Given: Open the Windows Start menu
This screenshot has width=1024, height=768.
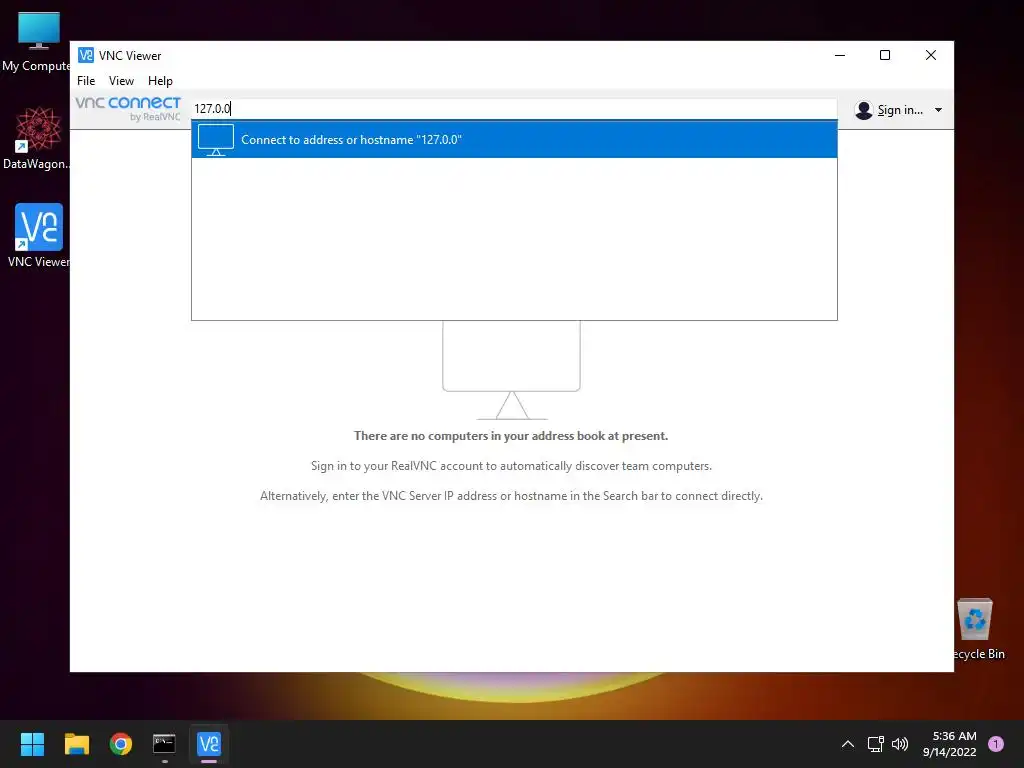Looking at the screenshot, I should [x=32, y=744].
